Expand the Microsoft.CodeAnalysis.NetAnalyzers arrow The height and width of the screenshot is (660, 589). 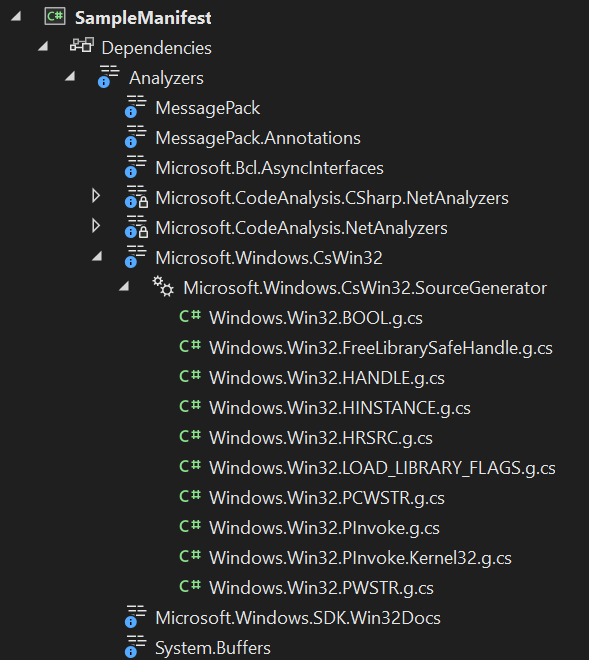click(x=96, y=226)
